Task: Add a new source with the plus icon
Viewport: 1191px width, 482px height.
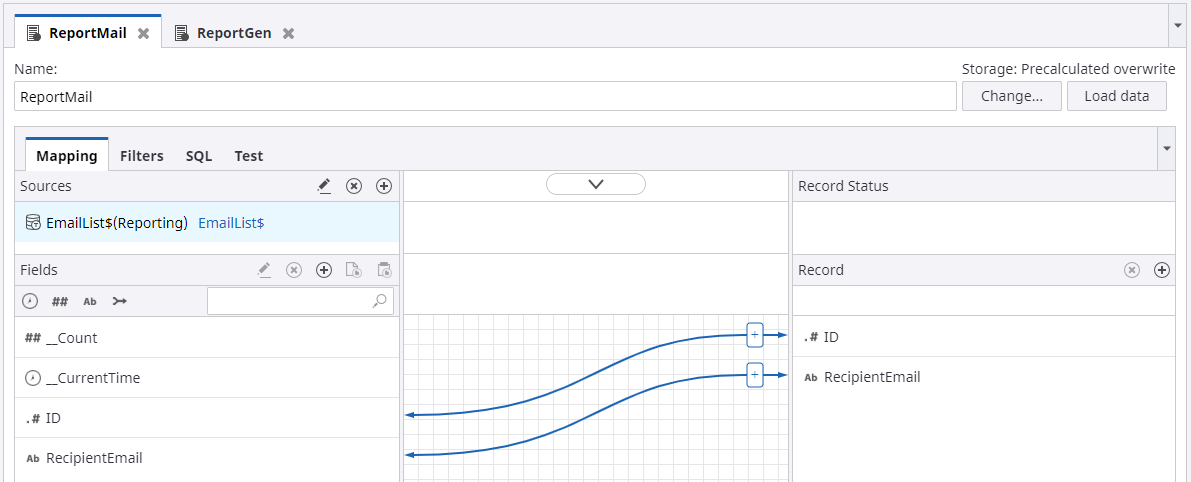Action: pyautogui.click(x=384, y=186)
